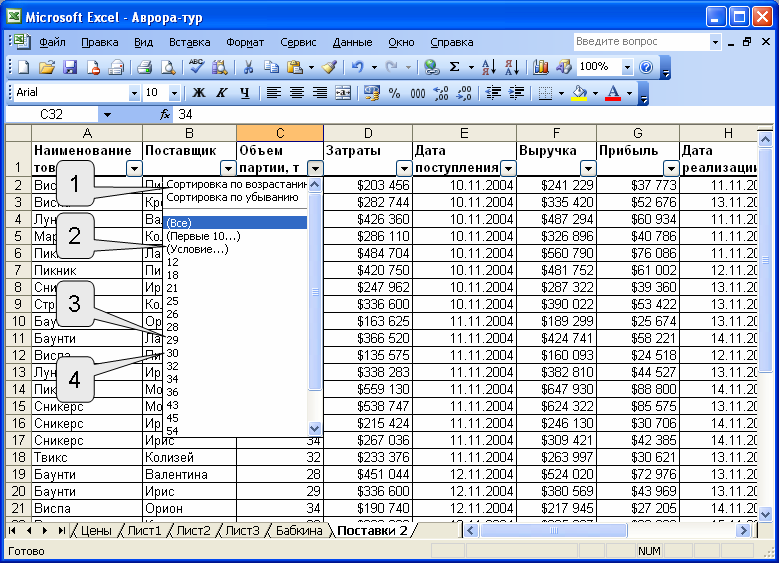Open the Правка menu
Screen dimensions: 779x563
(100, 42)
